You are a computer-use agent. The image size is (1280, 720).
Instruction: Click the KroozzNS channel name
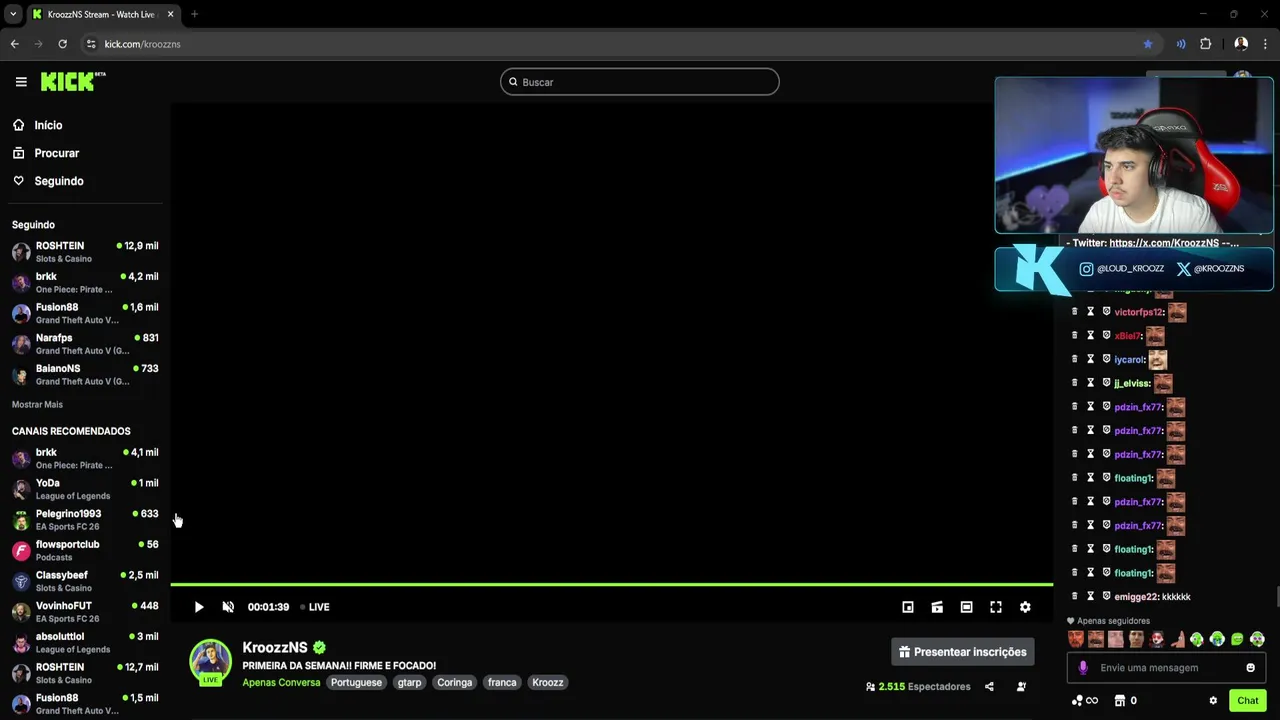[275, 647]
